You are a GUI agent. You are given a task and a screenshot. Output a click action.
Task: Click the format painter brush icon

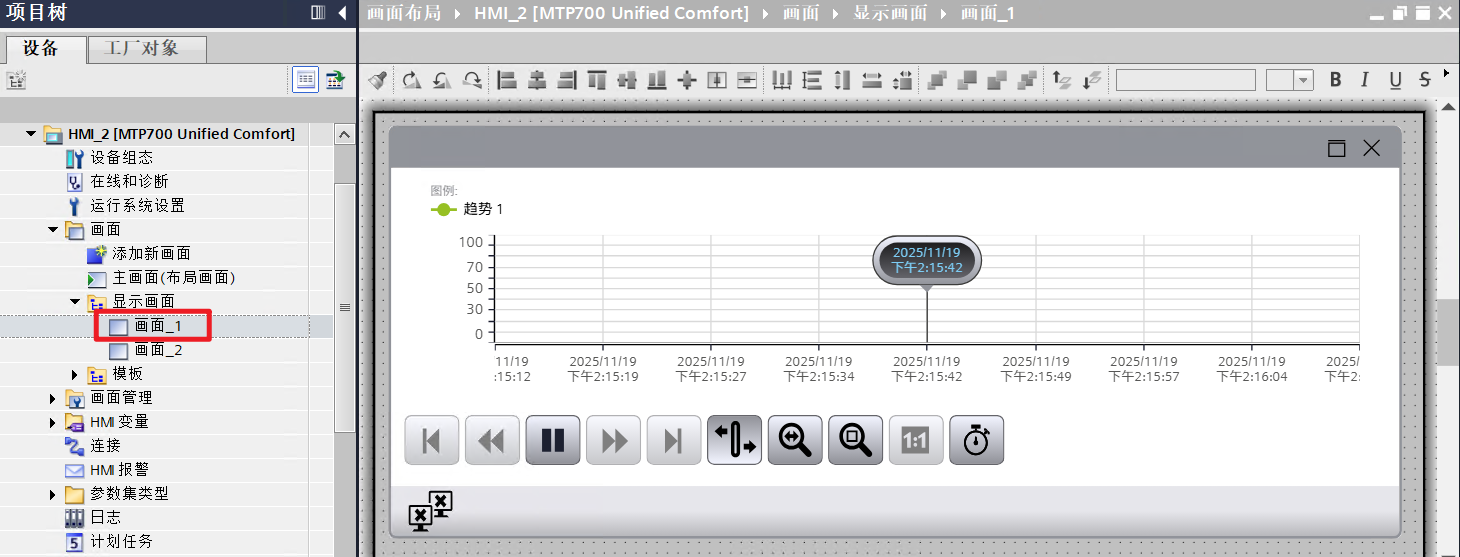[377, 80]
